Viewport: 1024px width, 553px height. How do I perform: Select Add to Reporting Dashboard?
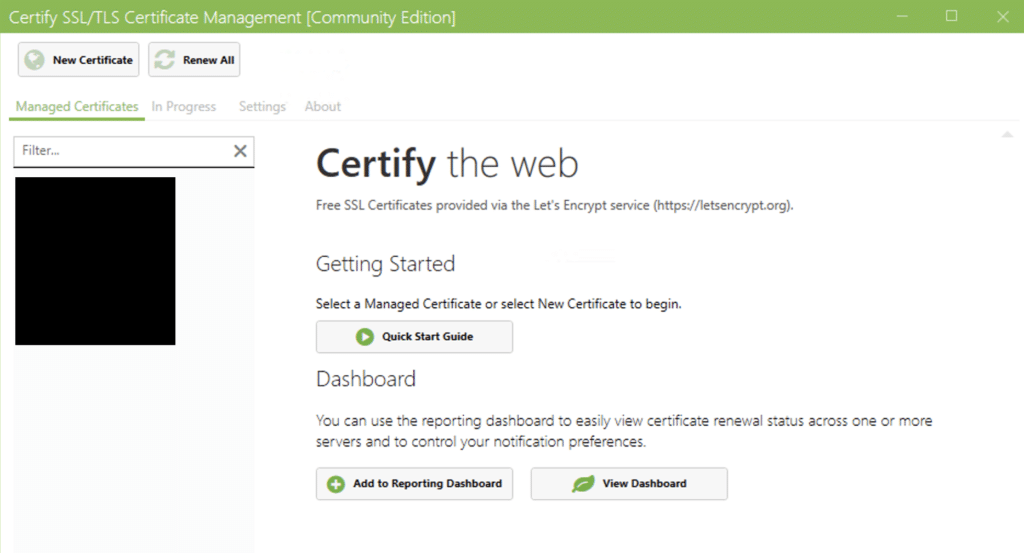[x=414, y=484]
